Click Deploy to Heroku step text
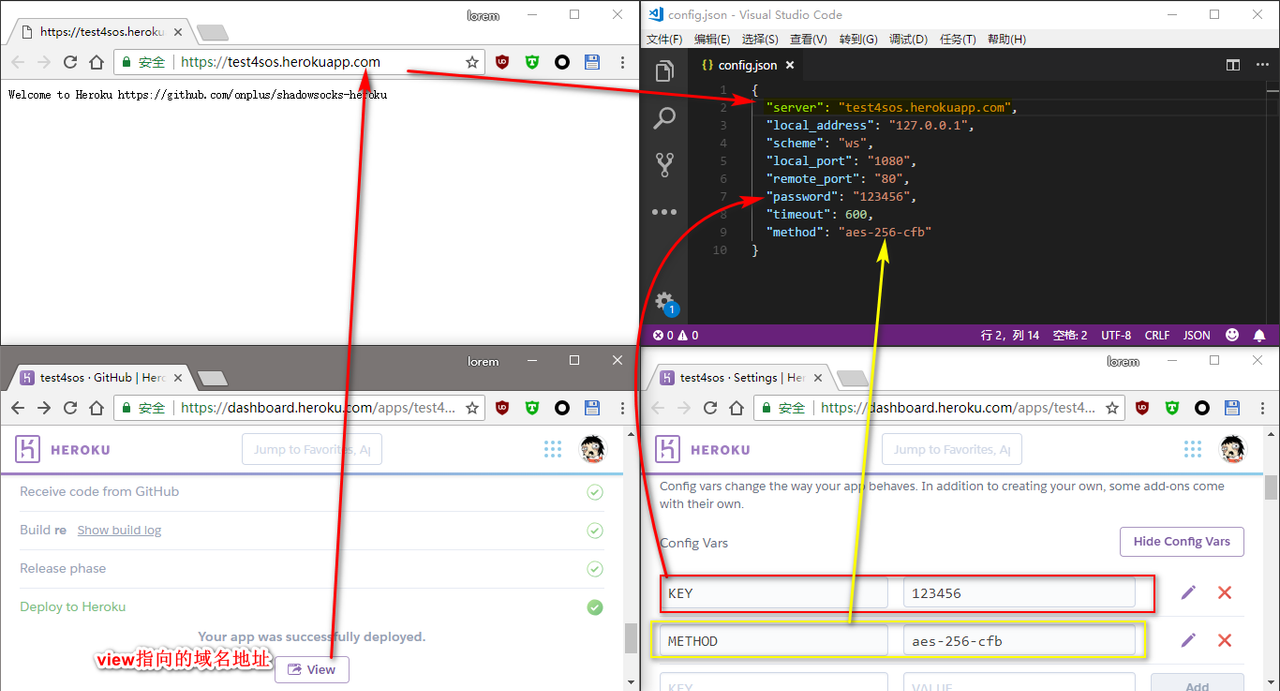This screenshot has height=691, width=1280. 73,607
